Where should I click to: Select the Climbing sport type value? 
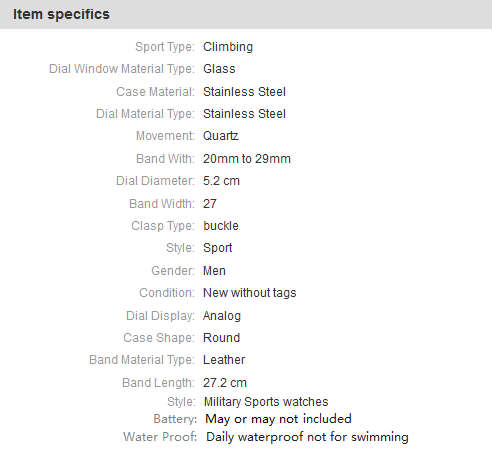(x=228, y=47)
